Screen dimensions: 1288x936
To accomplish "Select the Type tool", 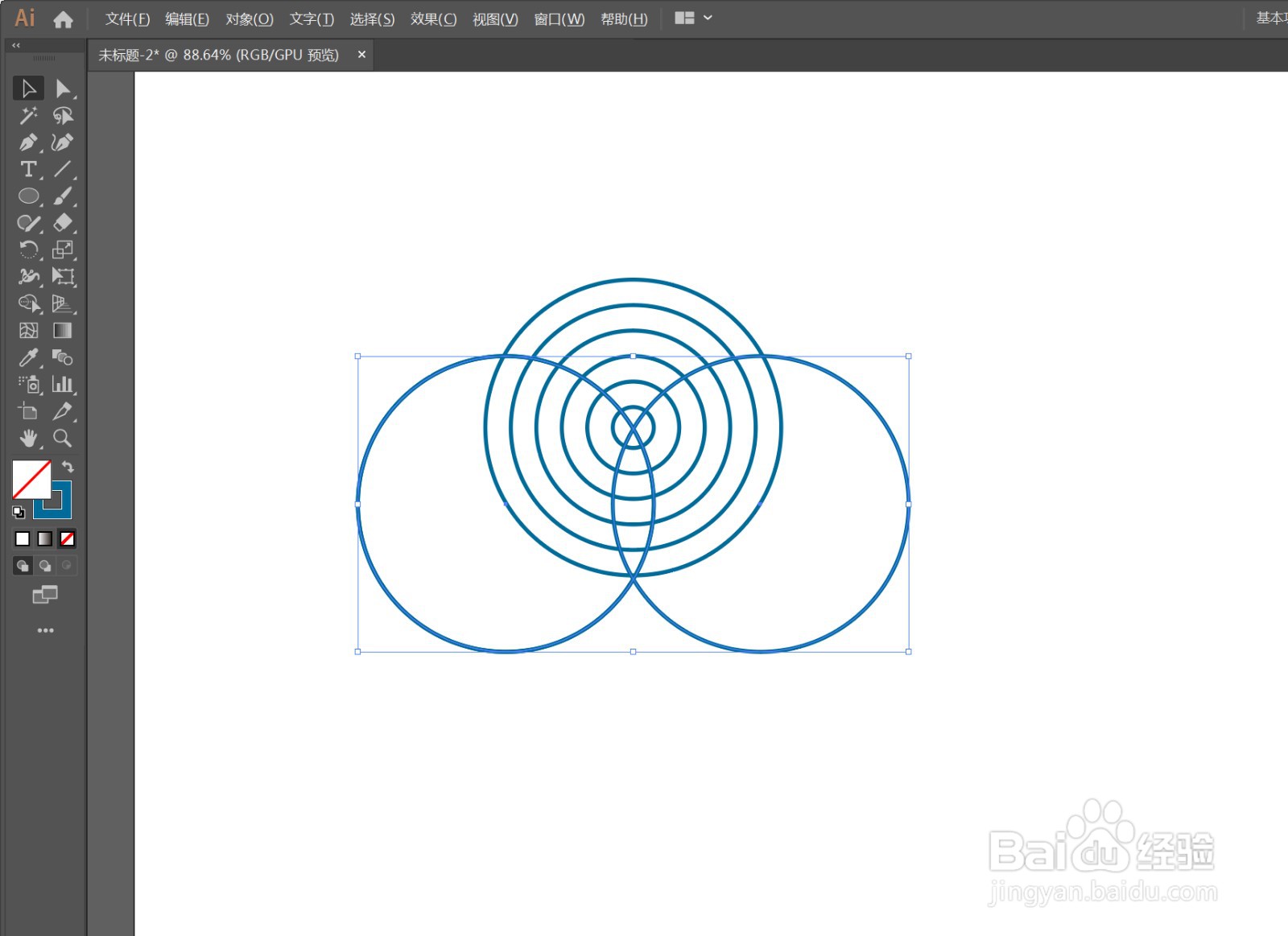I will (28, 169).
